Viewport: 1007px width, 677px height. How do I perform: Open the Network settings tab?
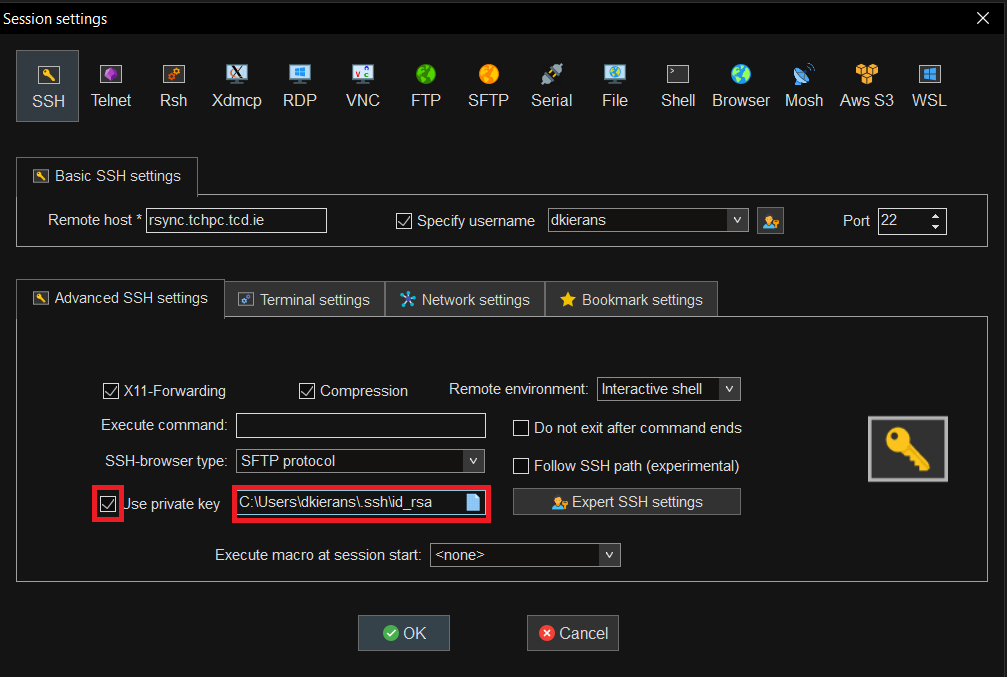point(465,299)
